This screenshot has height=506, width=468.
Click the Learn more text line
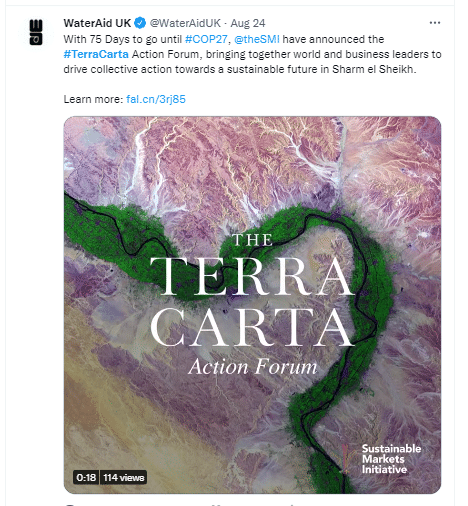(x=125, y=99)
